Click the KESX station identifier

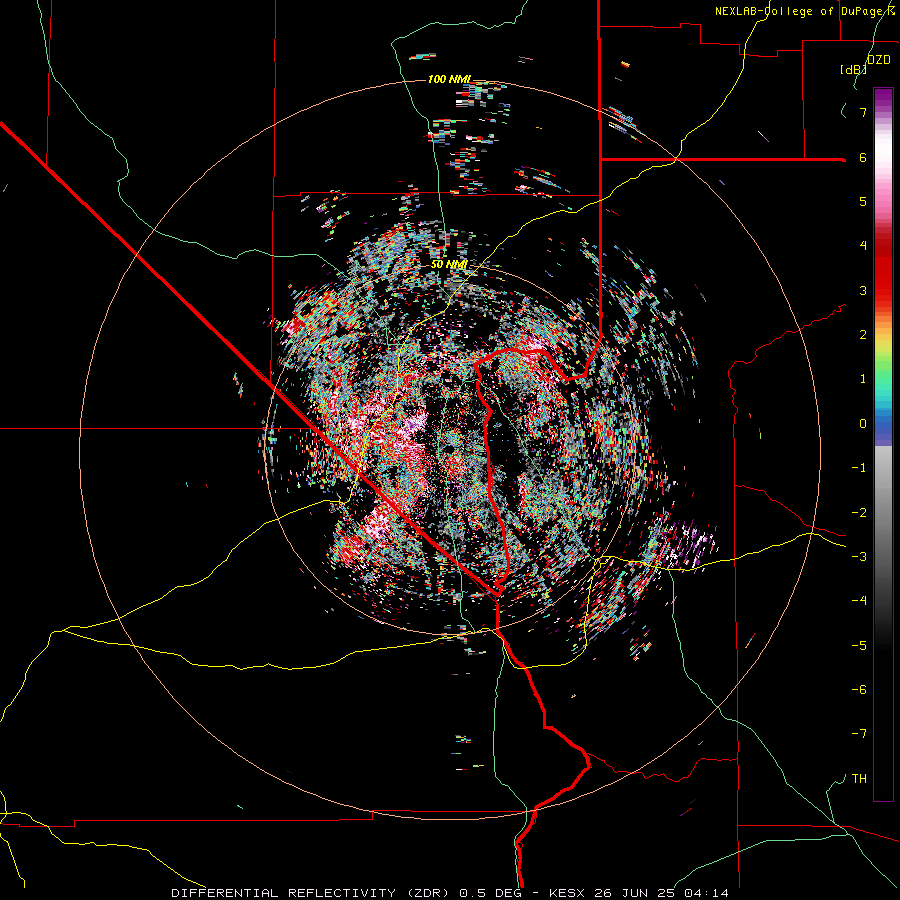coord(566,893)
